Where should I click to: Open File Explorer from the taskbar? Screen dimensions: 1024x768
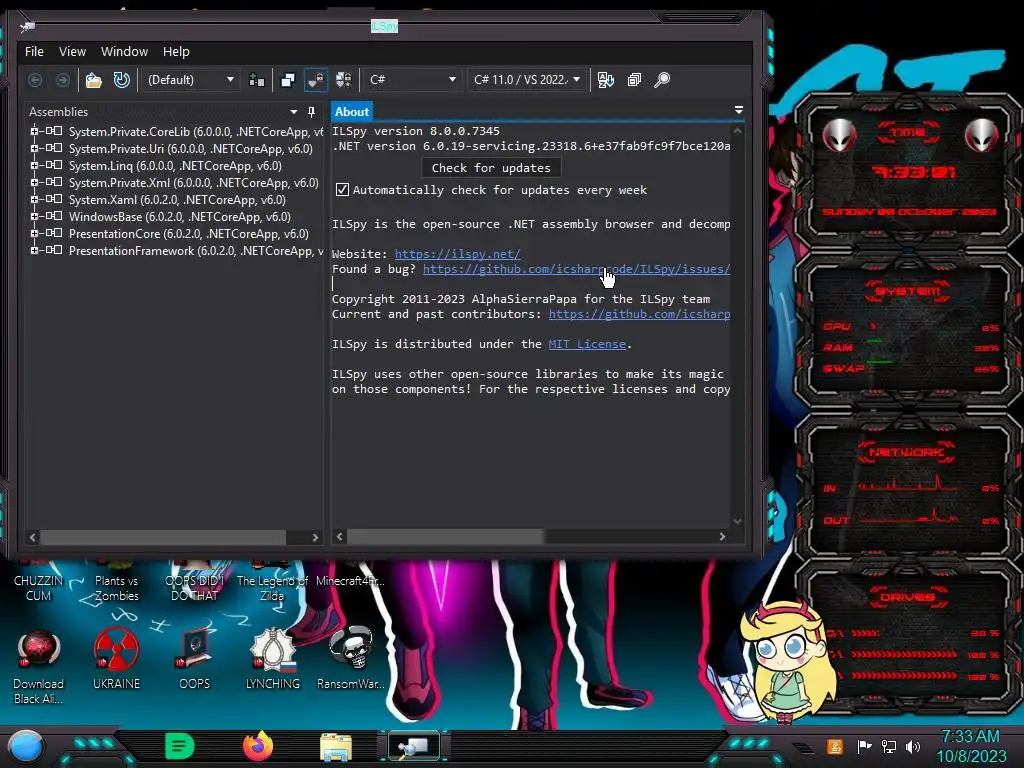(x=336, y=747)
